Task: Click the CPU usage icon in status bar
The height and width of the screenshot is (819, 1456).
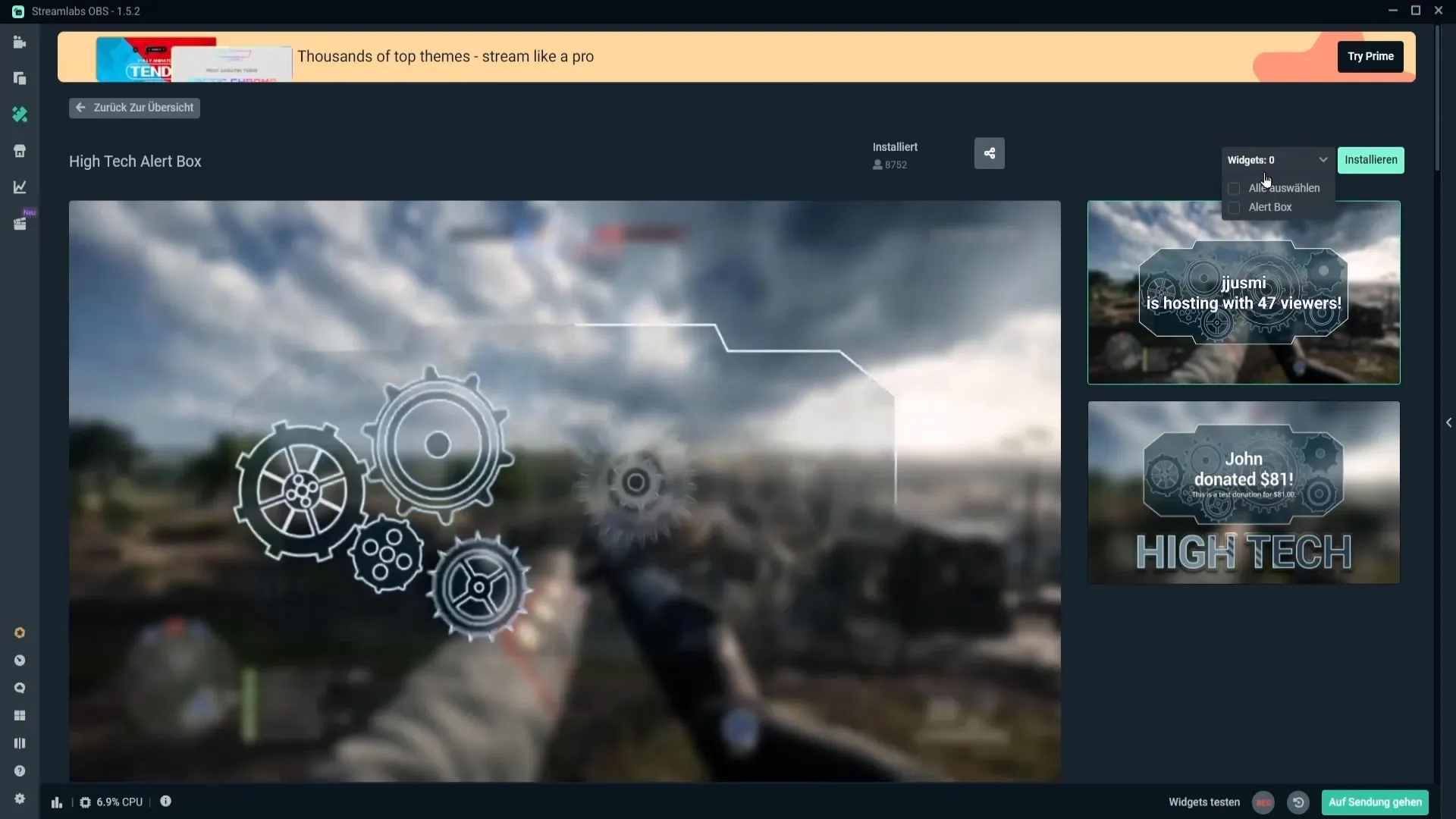Action: [x=86, y=802]
